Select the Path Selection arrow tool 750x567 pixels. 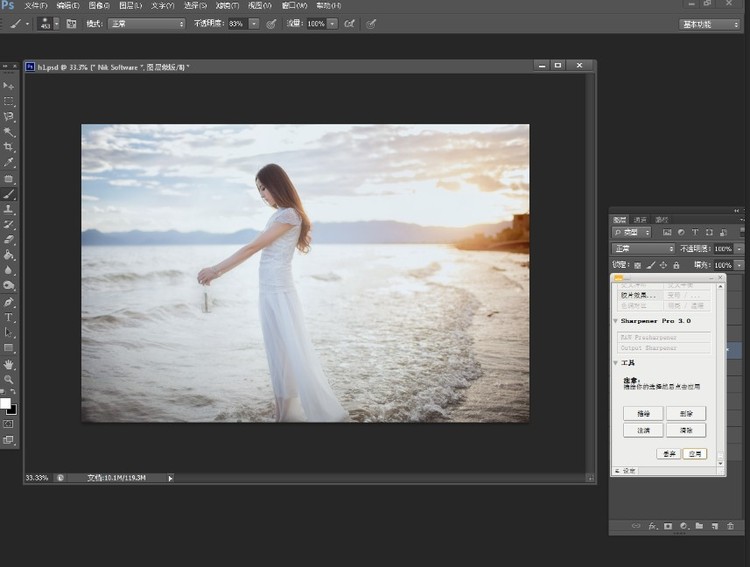coord(9,333)
